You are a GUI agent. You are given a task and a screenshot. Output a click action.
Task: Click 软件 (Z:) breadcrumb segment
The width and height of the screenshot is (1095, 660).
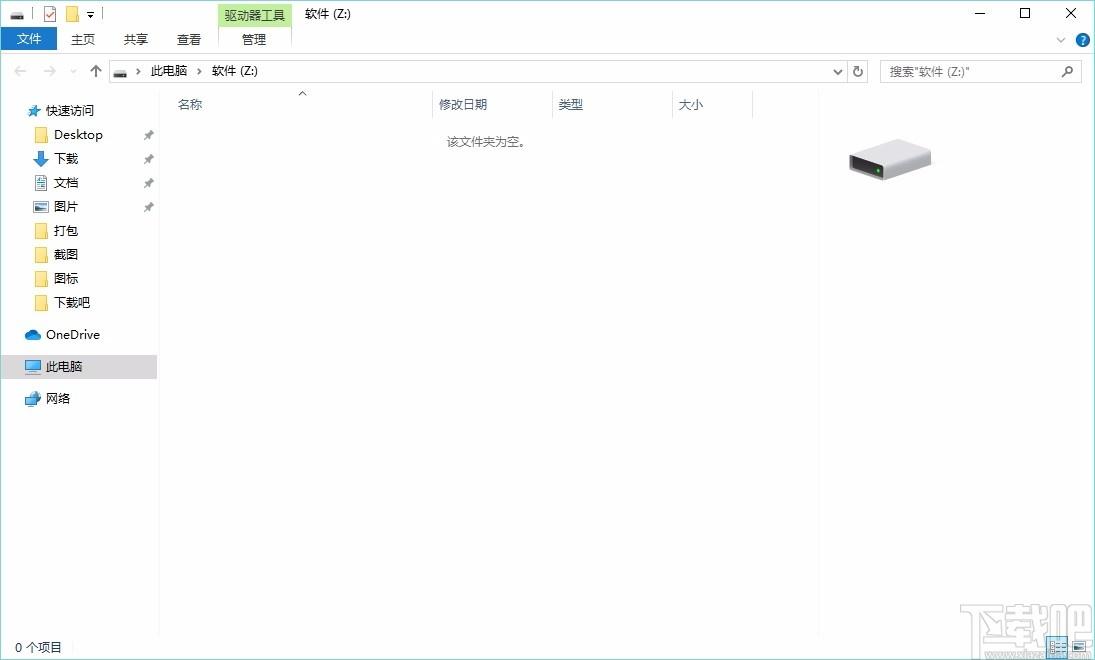[235, 71]
